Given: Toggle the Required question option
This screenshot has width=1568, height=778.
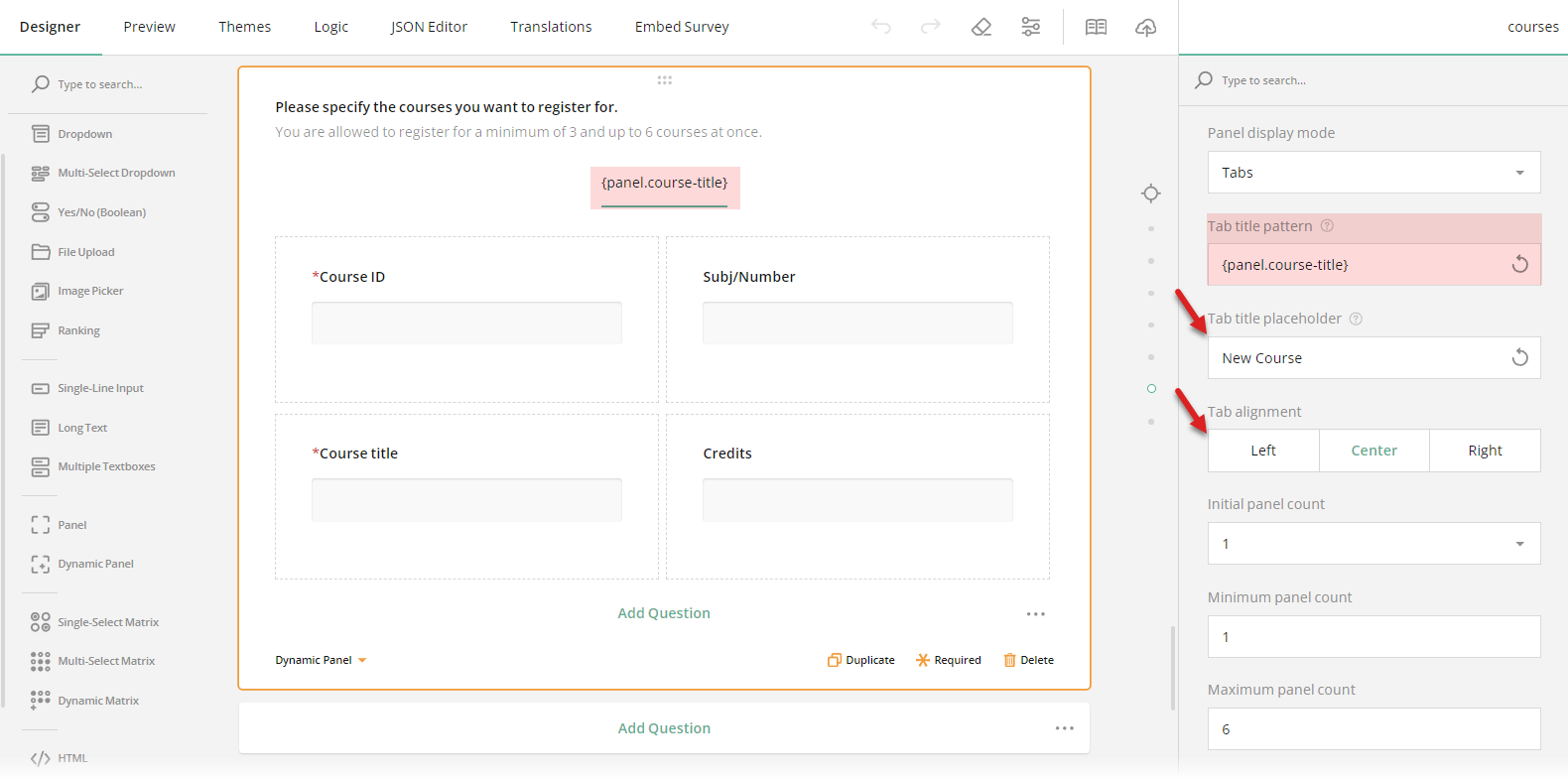Looking at the screenshot, I should point(948,660).
